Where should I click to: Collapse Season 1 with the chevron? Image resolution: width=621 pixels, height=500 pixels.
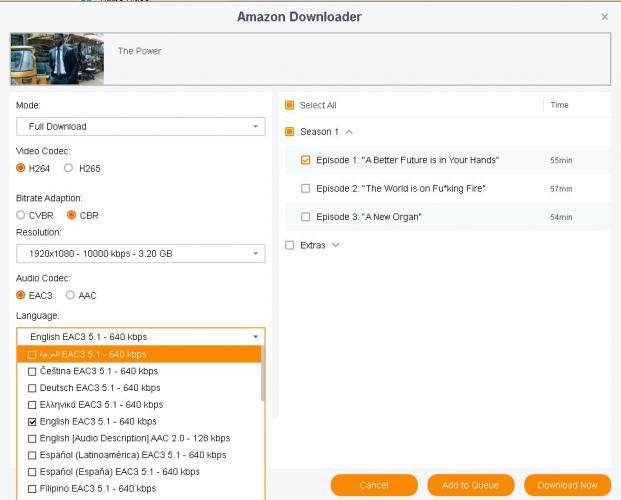click(x=349, y=132)
